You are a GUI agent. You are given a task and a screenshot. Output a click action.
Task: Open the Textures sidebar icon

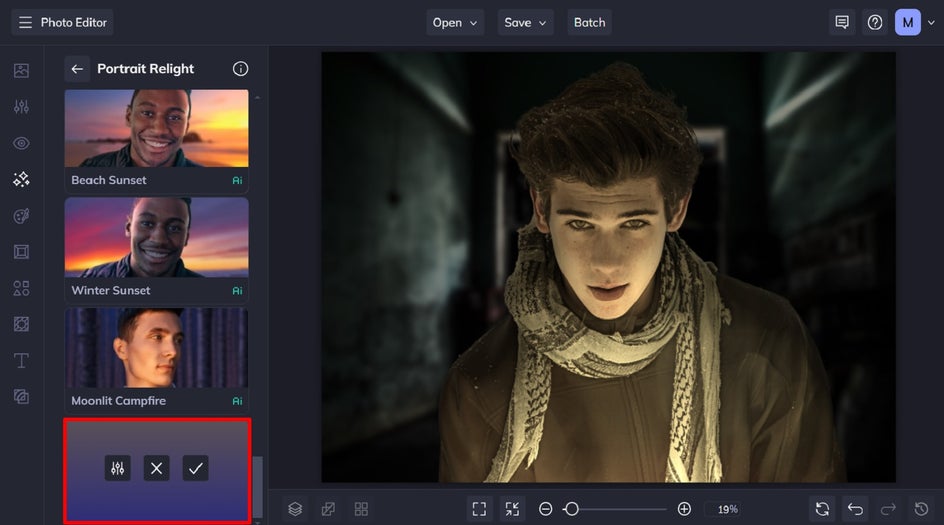[21, 325]
